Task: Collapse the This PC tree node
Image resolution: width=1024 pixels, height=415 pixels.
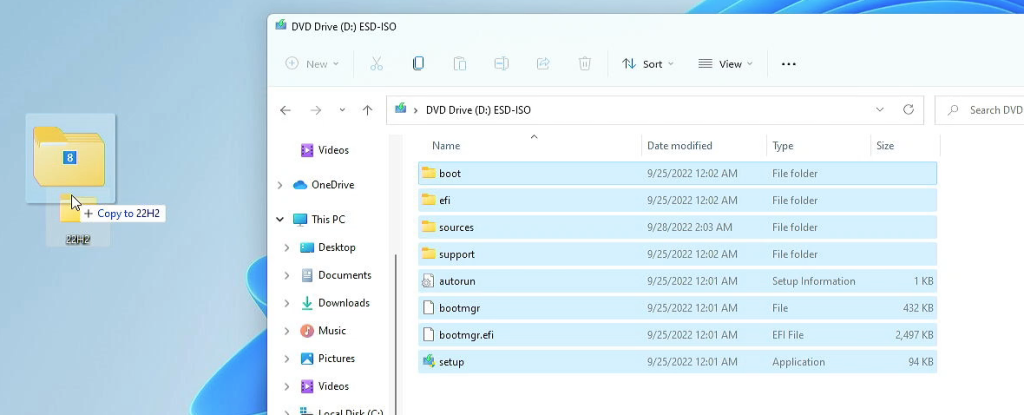Action: point(280,220)
